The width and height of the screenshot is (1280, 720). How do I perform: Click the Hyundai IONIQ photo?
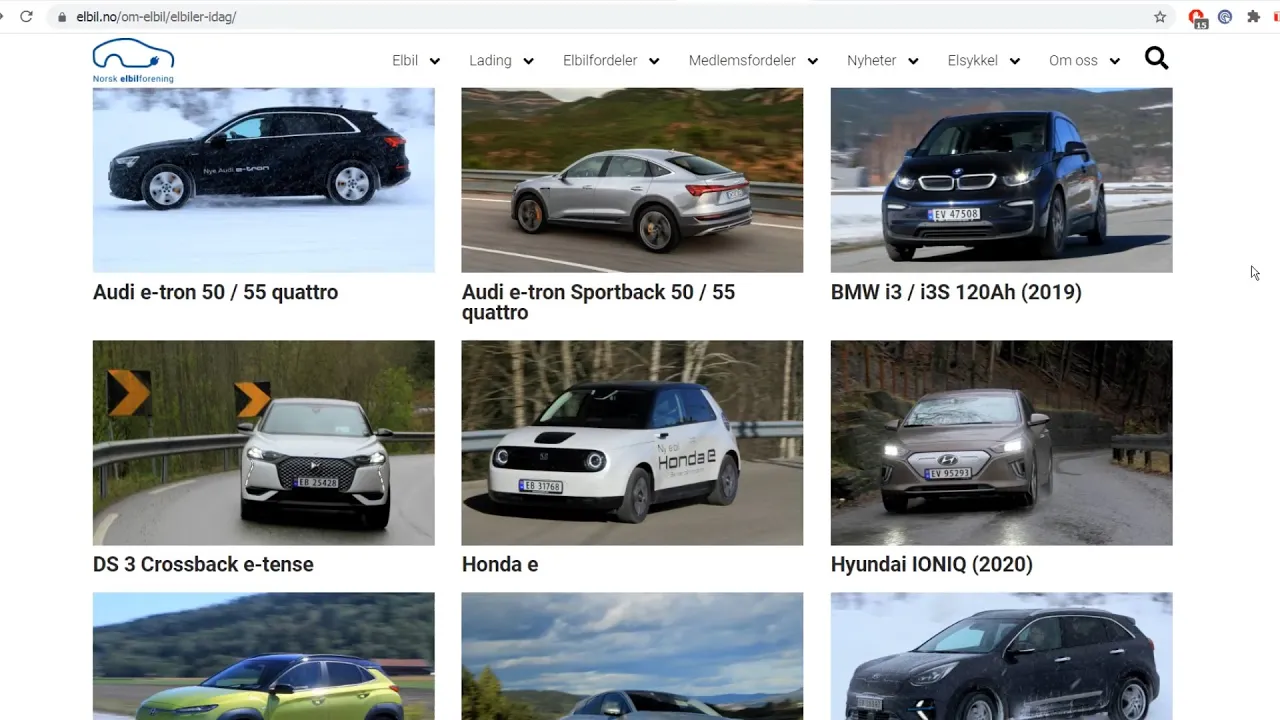pos(1001,443)
